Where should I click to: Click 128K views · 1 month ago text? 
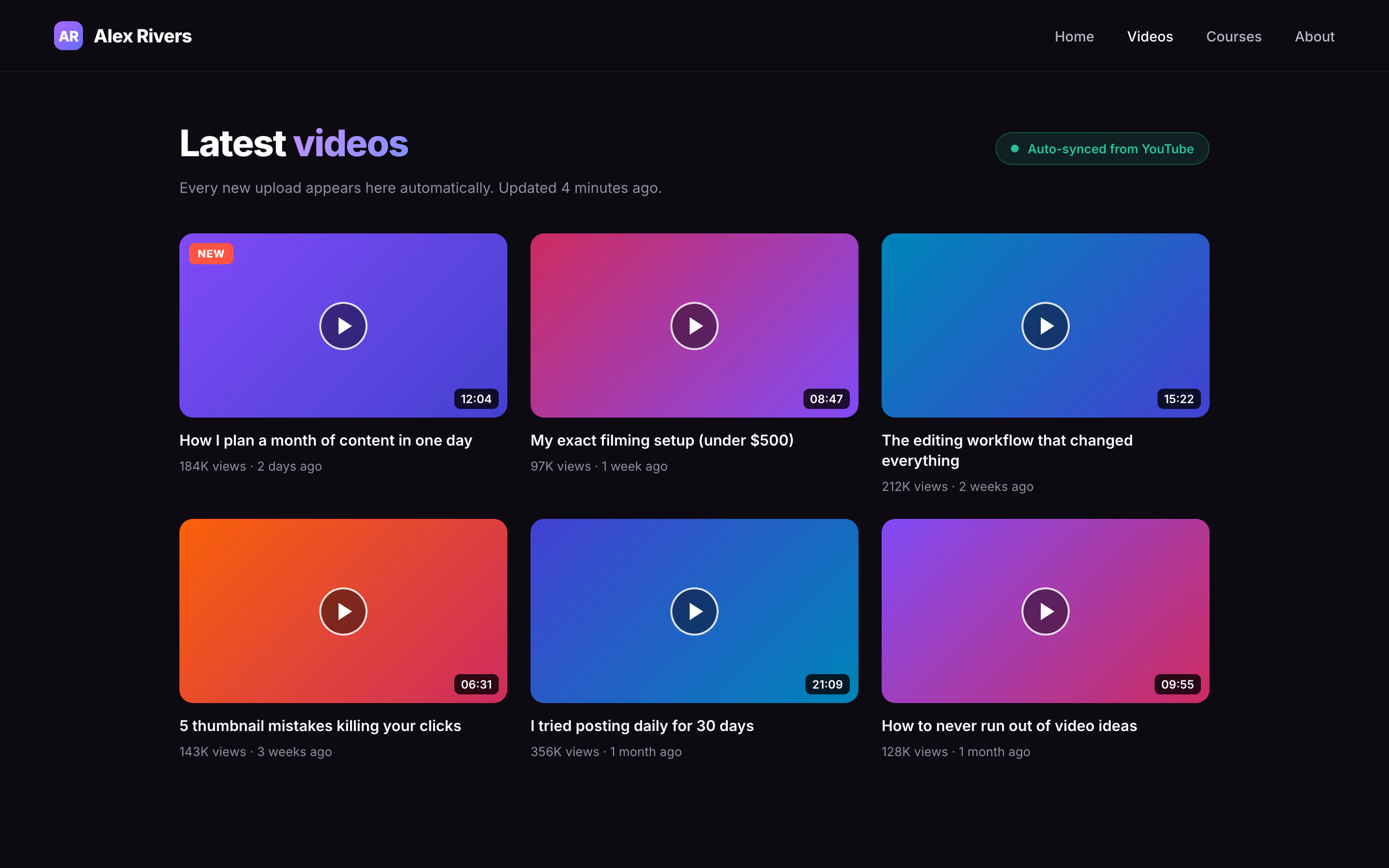(955, 752)
